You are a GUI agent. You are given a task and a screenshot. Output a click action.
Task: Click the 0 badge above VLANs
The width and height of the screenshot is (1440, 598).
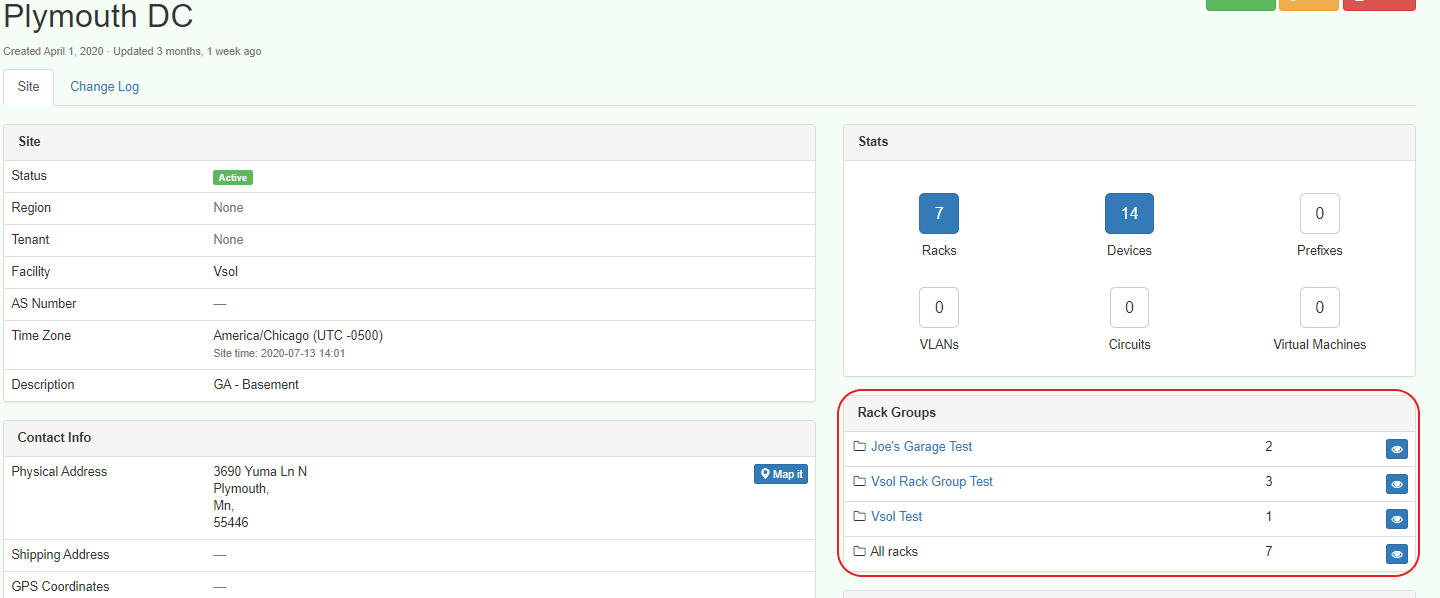pos(939,307)
